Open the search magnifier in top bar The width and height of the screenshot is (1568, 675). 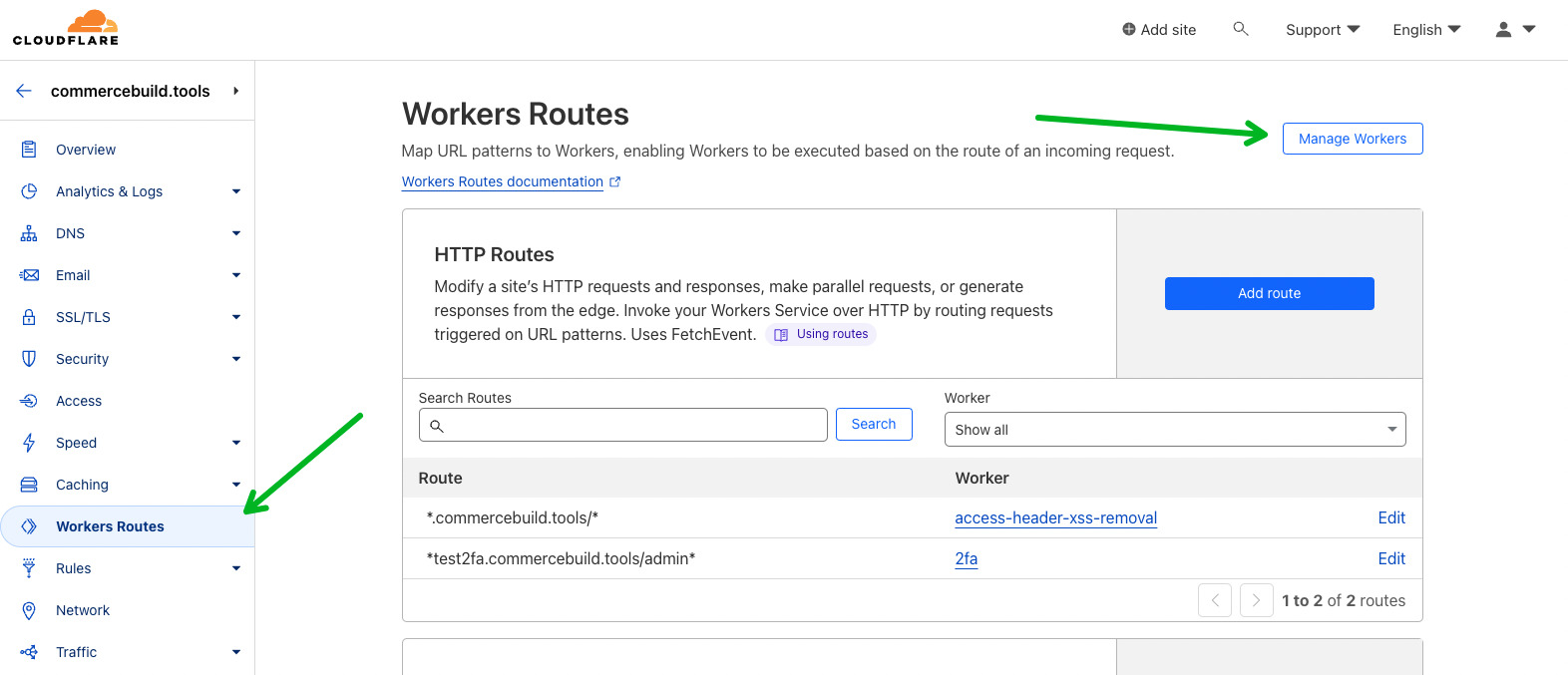pyautogui.click(x=1241, y=29)
